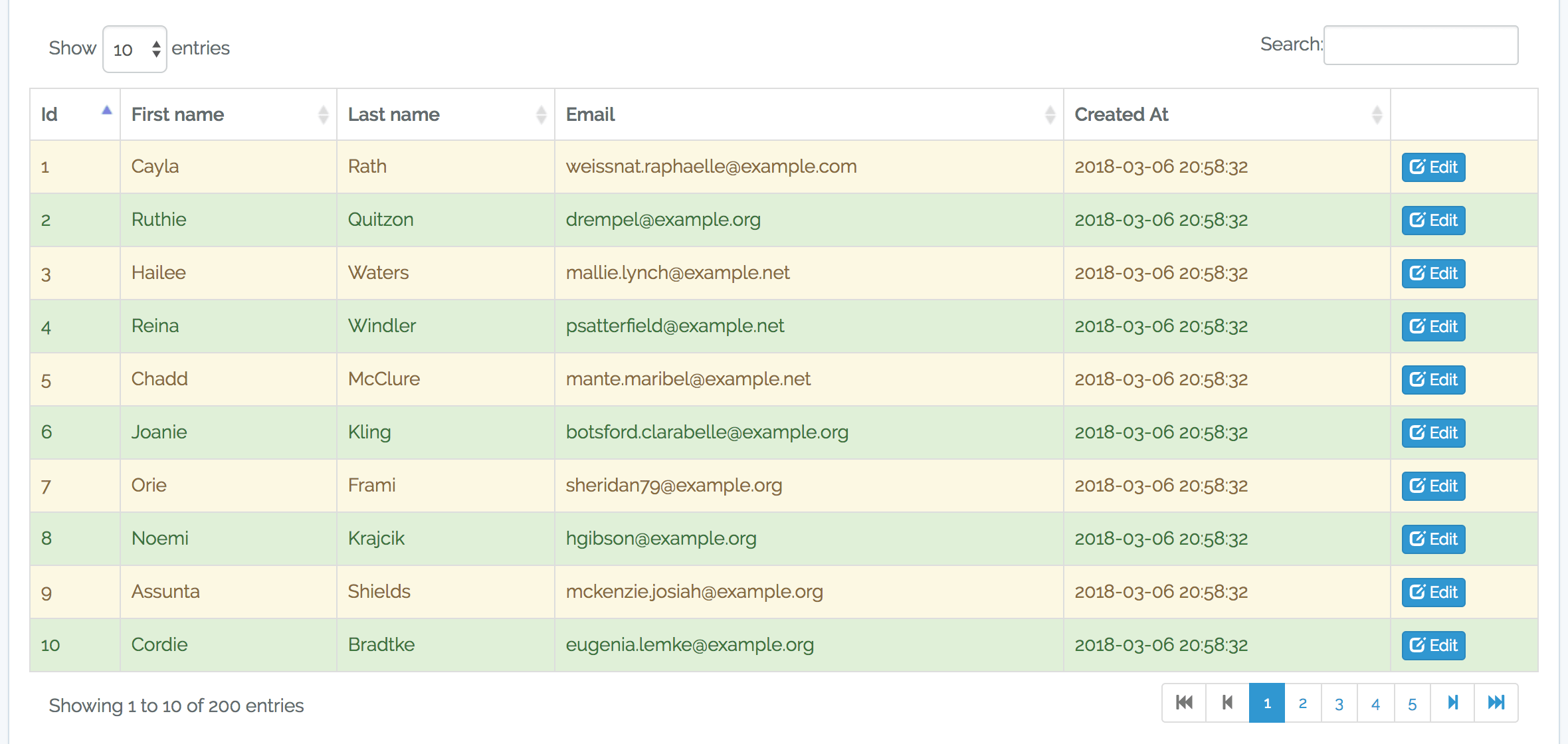
Task: Go to page 5 of results
Action: point(1412,702)
